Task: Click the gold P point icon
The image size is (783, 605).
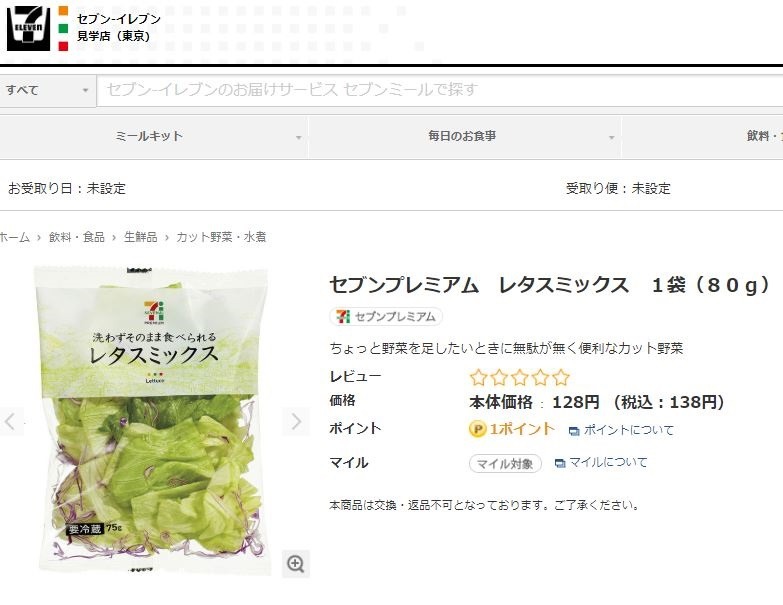Action: tap(477, 429)
